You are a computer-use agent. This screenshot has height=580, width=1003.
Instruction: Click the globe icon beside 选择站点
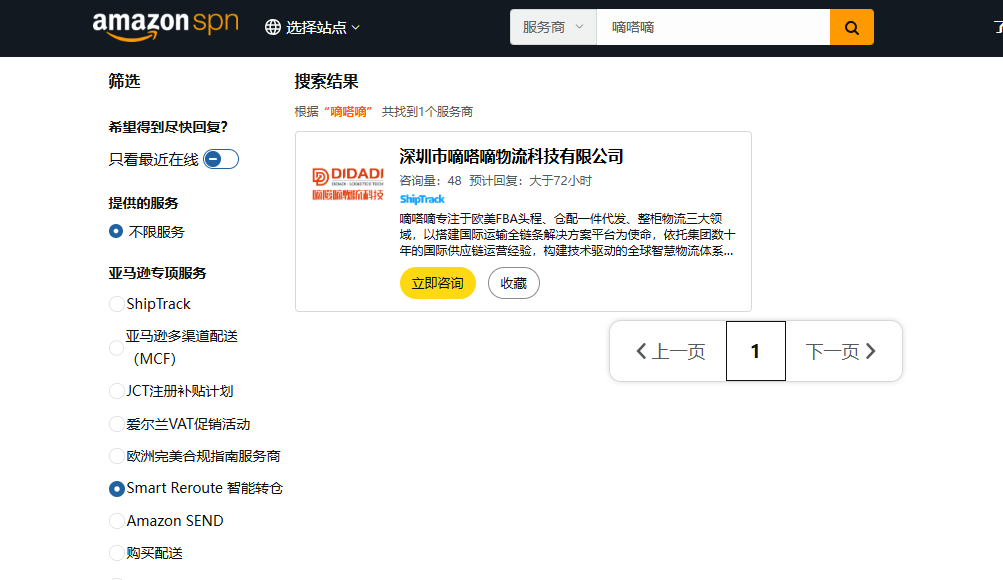273,27
